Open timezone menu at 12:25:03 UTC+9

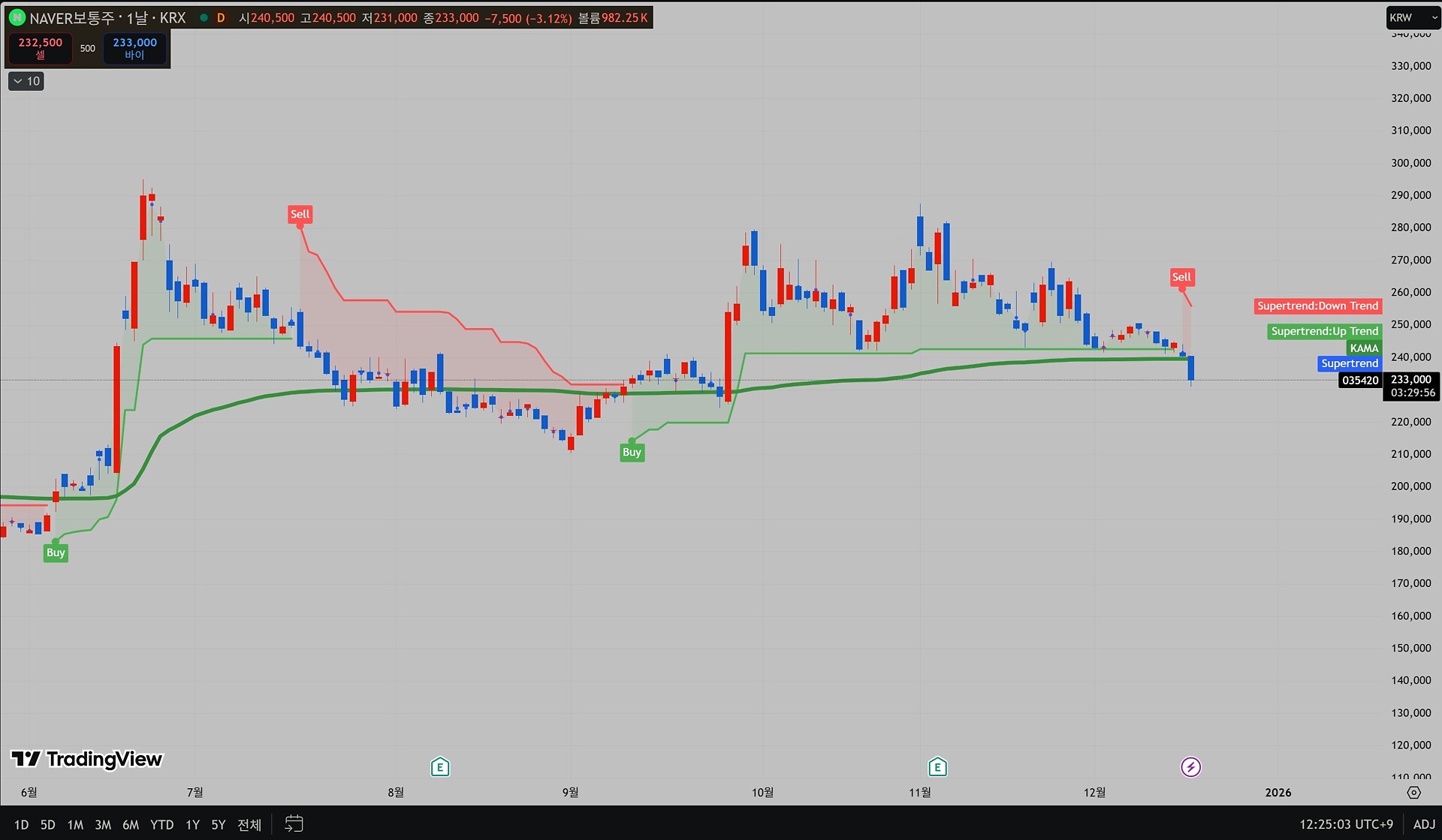tap(1346, 824)
